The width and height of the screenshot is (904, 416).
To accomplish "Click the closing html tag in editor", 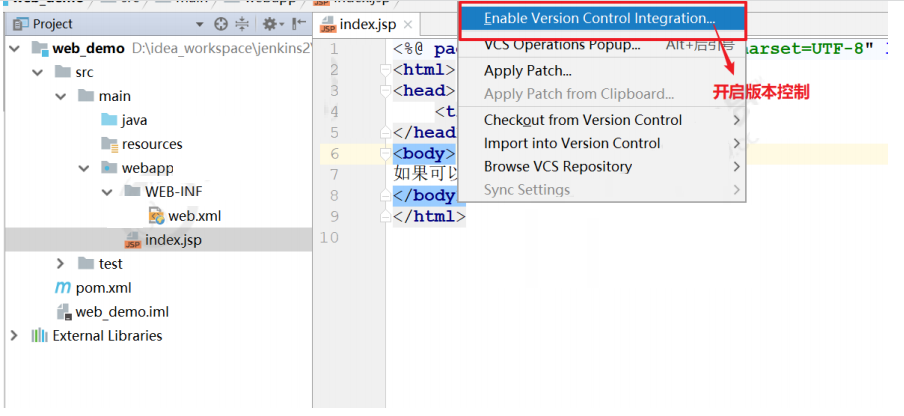I will click(429, 217).
